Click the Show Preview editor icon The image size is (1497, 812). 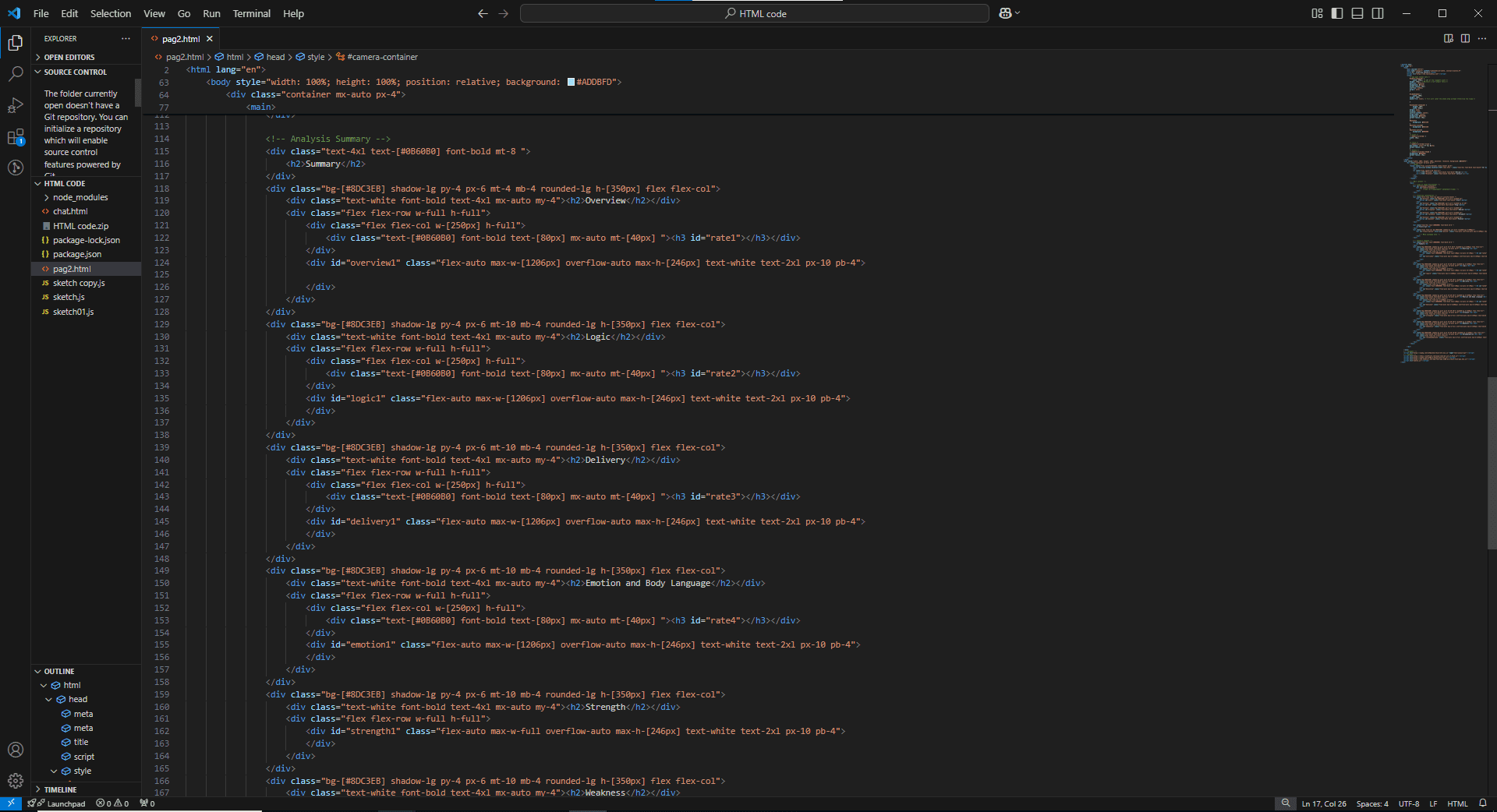pos(1449,38)
